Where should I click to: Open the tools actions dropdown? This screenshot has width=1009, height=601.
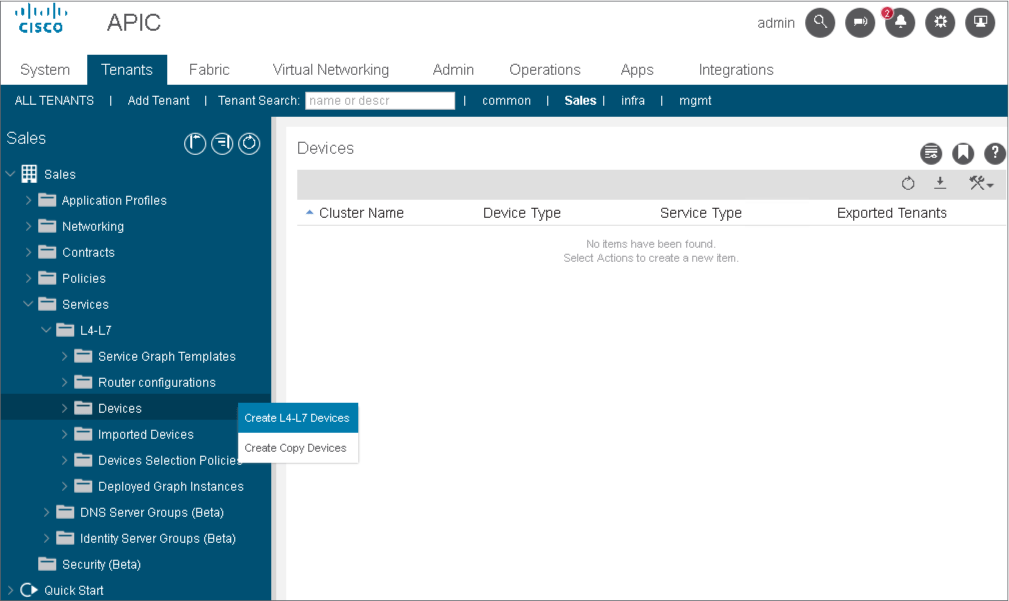[x=980, y=183]
